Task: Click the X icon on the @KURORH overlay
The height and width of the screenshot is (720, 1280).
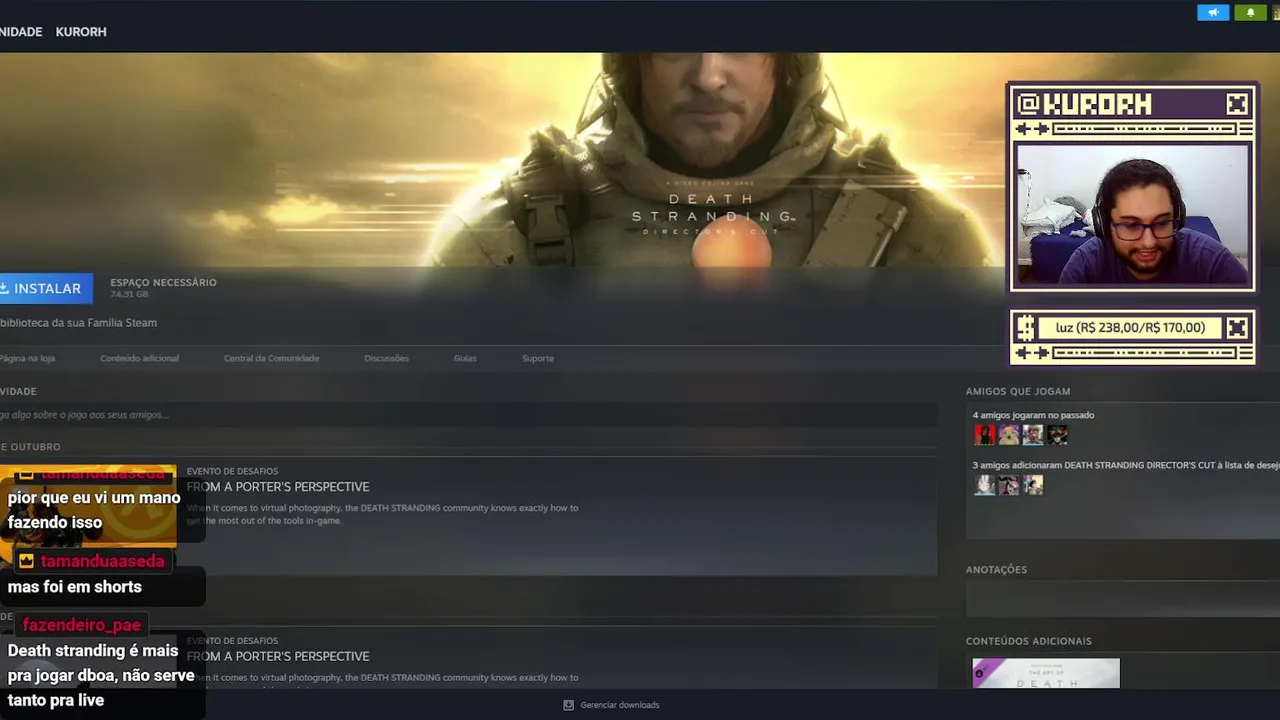Action: coord(1237,103)
